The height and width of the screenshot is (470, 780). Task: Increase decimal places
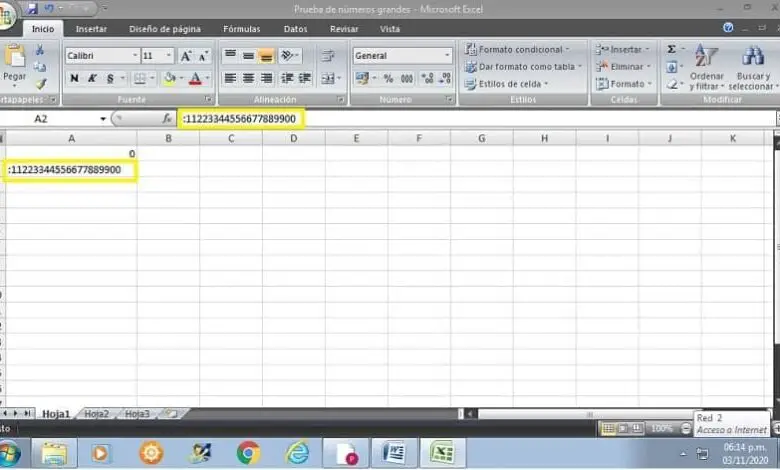427,78
